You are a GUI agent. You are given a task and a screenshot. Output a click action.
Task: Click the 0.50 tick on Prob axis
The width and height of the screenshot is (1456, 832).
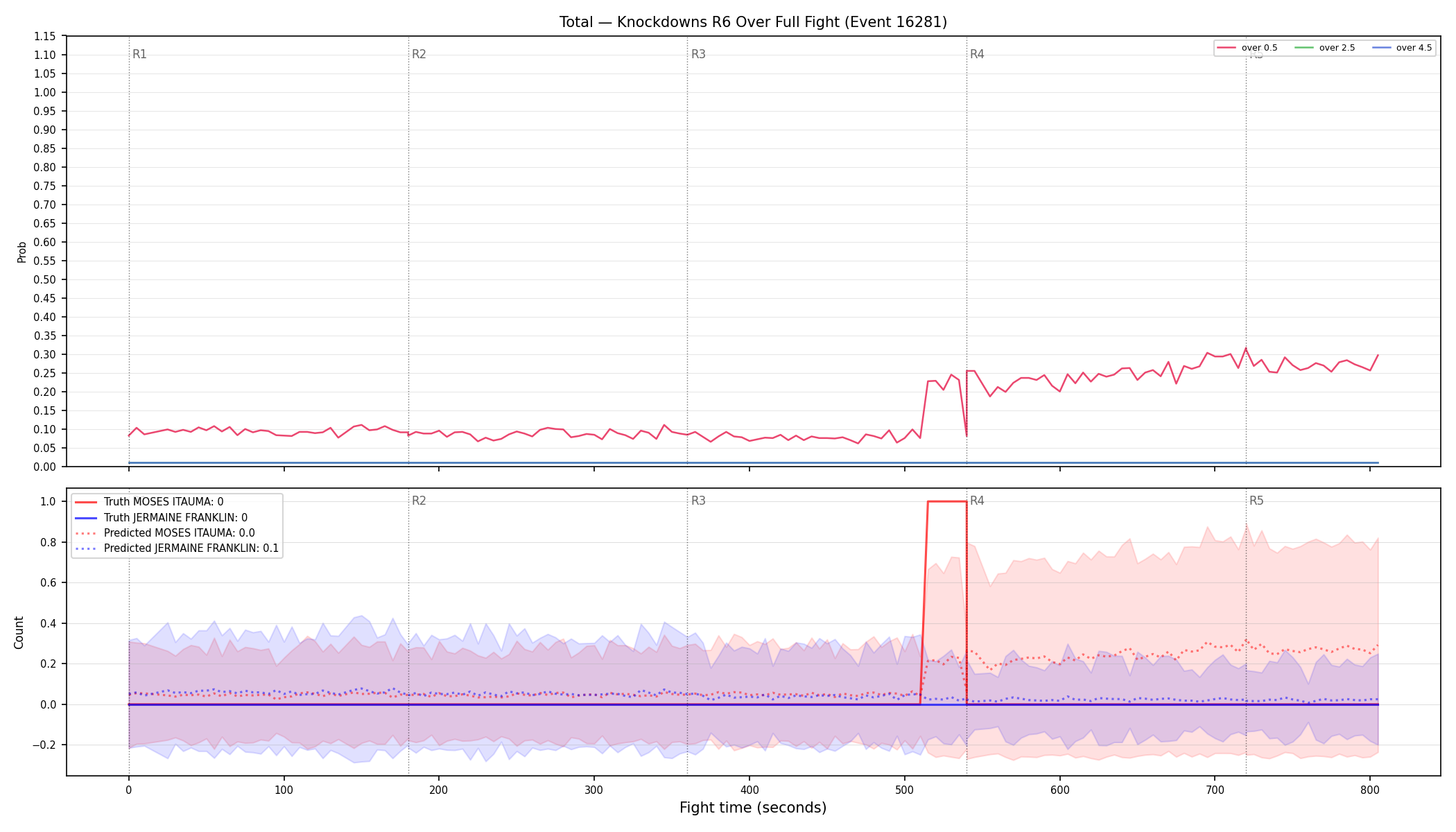click(45, 279)
